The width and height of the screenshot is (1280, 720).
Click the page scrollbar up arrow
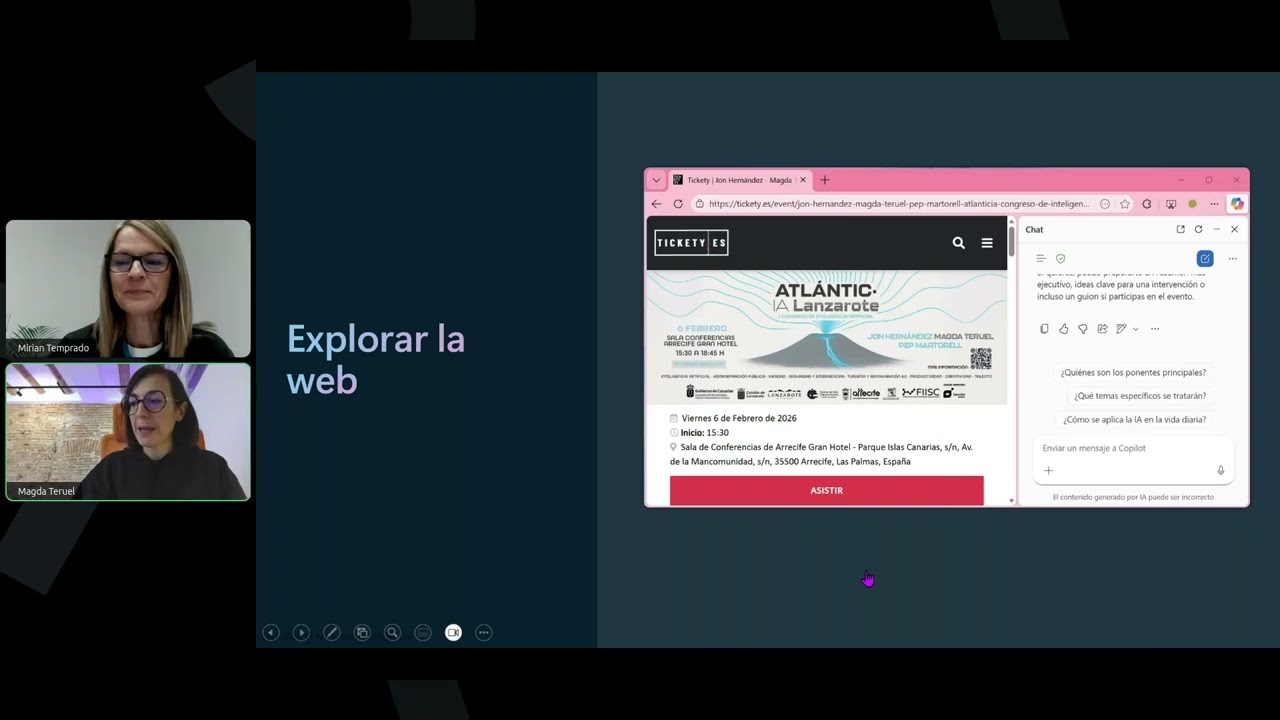[1012, 221]
